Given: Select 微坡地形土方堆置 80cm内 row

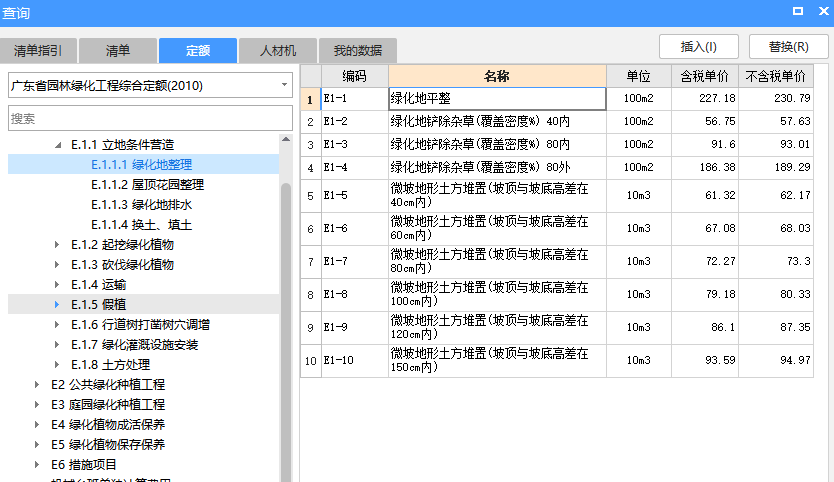Looking at the screenshot, I should tap(557, 262).
